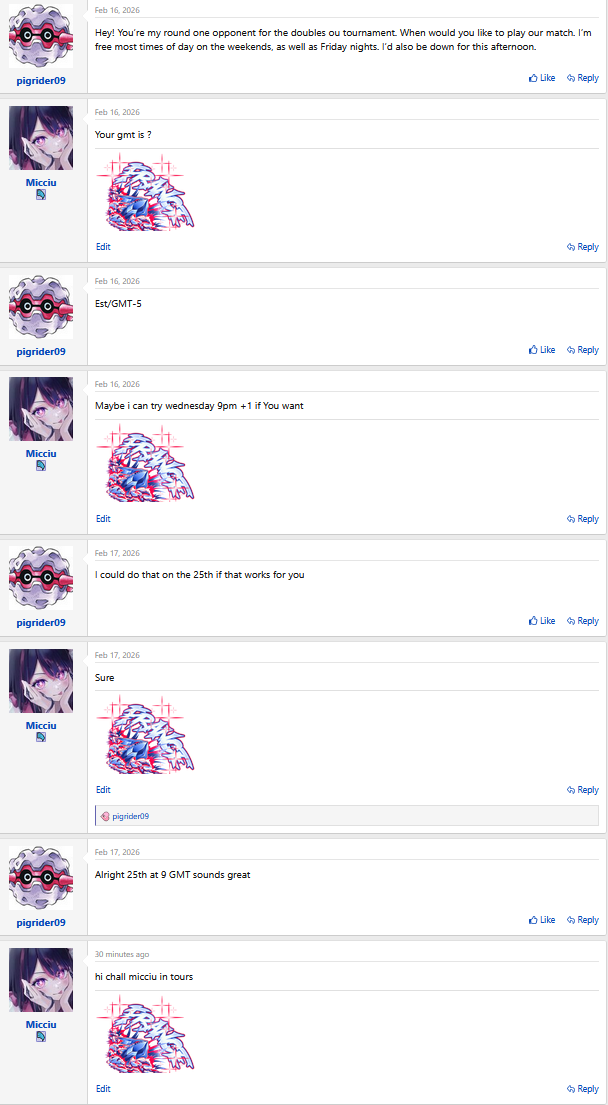Like the 'I could do that on the 25th' post
This screenshot has width=608, height=1105.
[542, 621]
